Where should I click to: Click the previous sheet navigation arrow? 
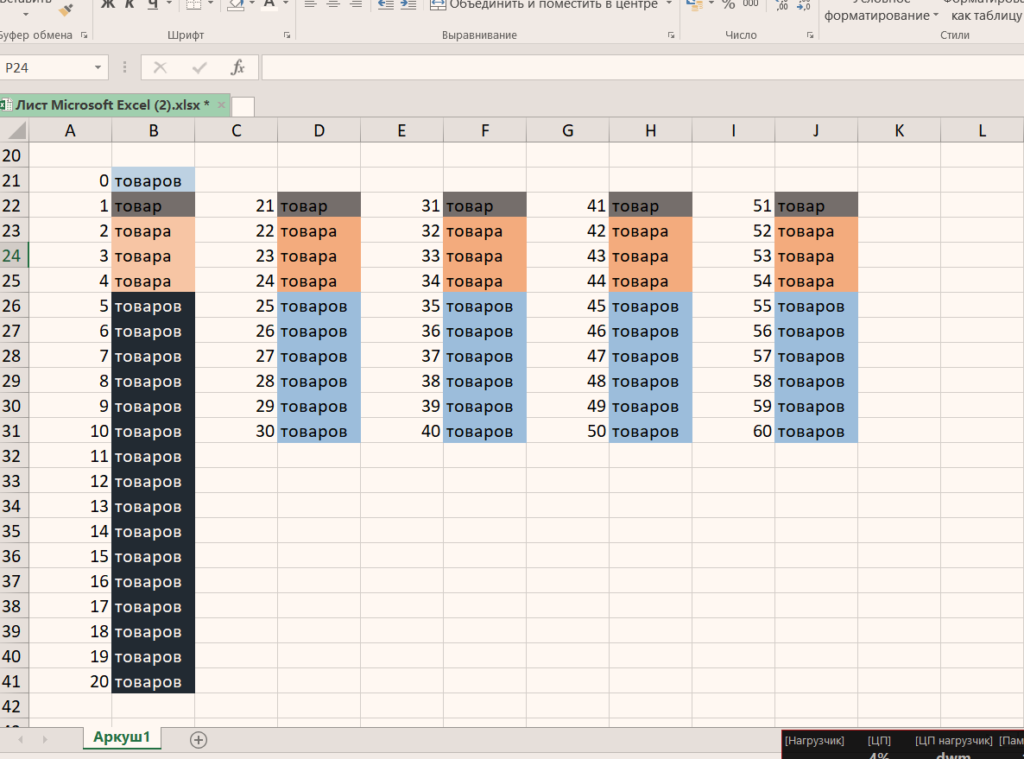click(x=21, y=739)
